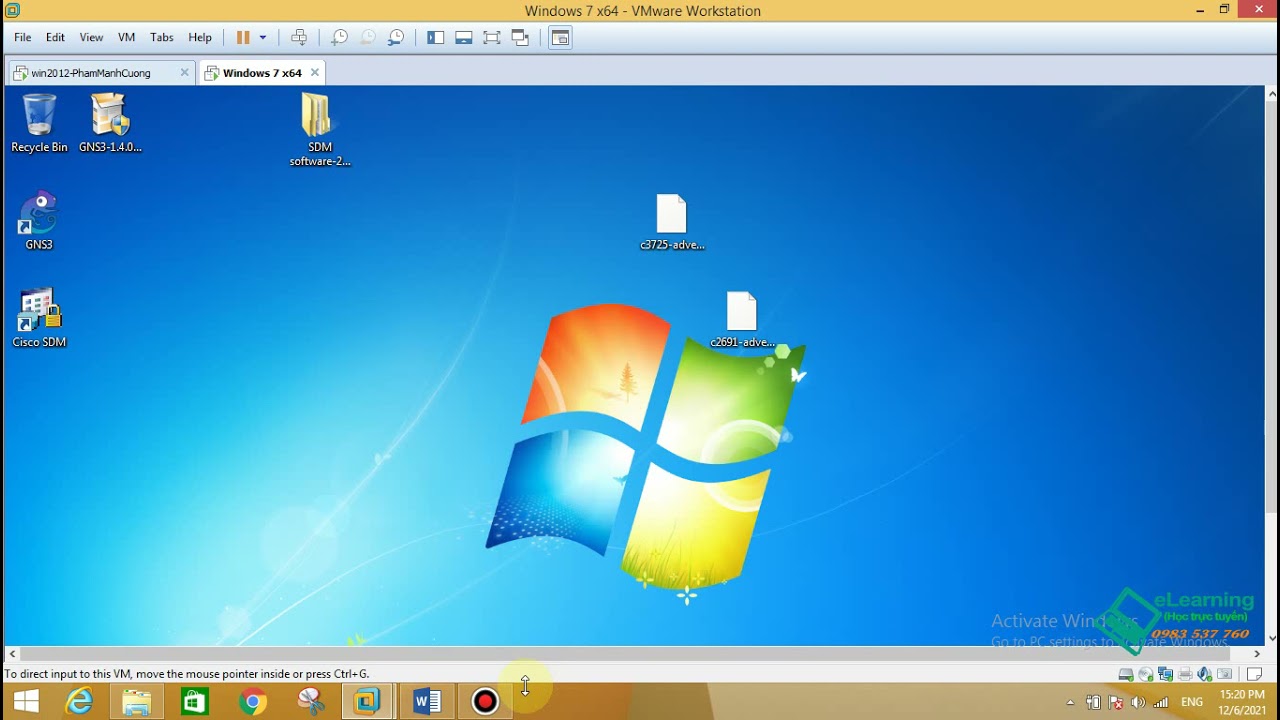Screen dimensions: 1280x720
Task: Open the VMware message log note icon
Action: 1254,674
